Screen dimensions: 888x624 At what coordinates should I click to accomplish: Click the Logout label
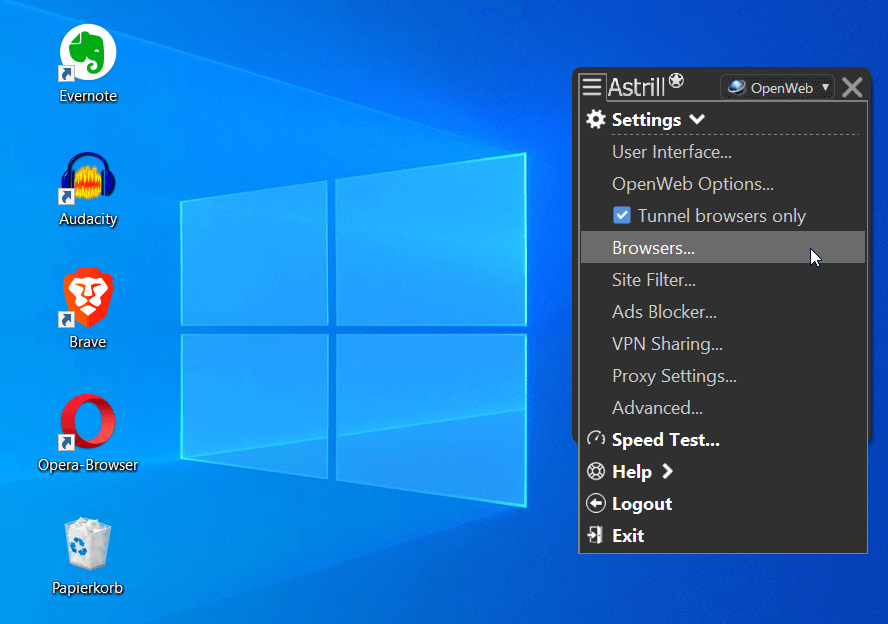642,504
